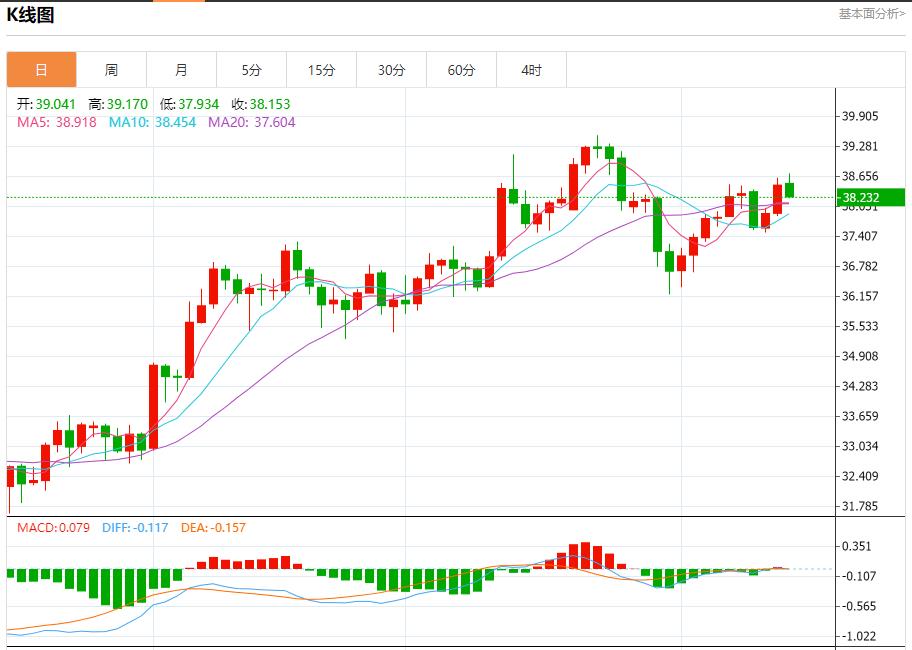
Task: Click the current price tag 38.232
Action: point(871,198)
